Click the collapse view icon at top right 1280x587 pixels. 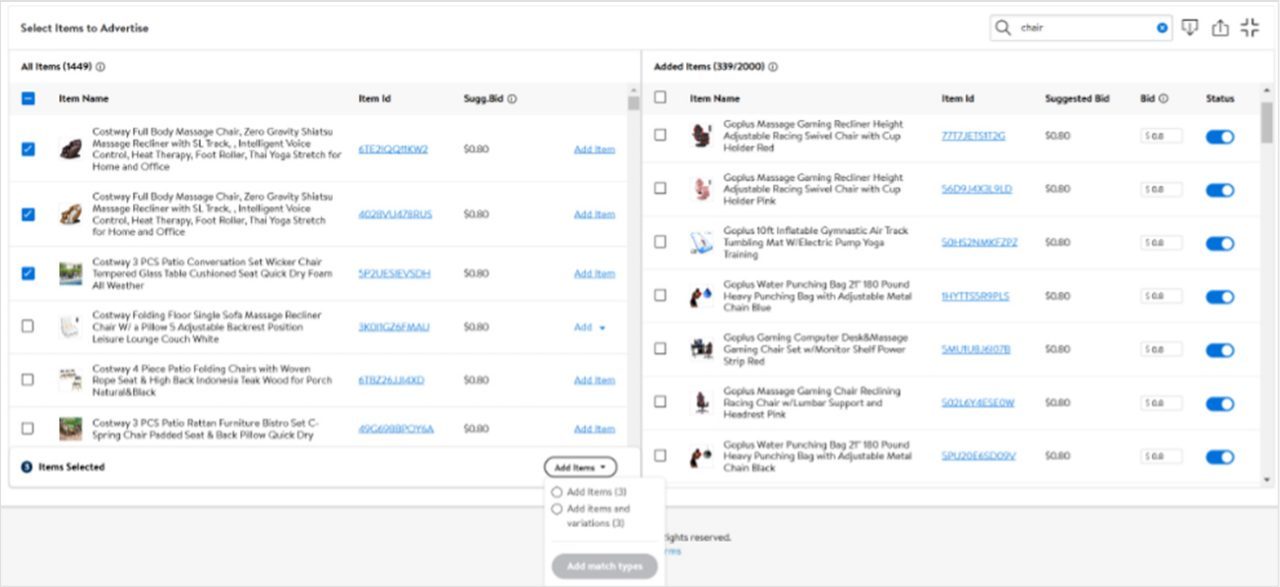point(1250,27)
